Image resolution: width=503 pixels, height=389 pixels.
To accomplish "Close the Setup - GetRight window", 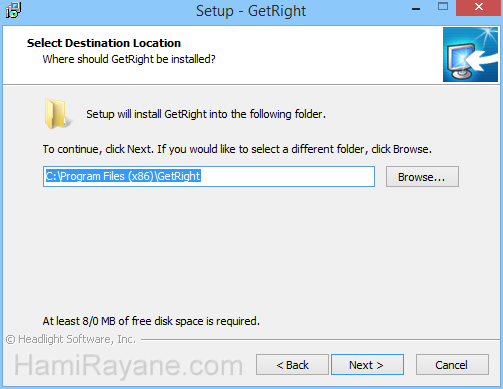I will 479,8.
